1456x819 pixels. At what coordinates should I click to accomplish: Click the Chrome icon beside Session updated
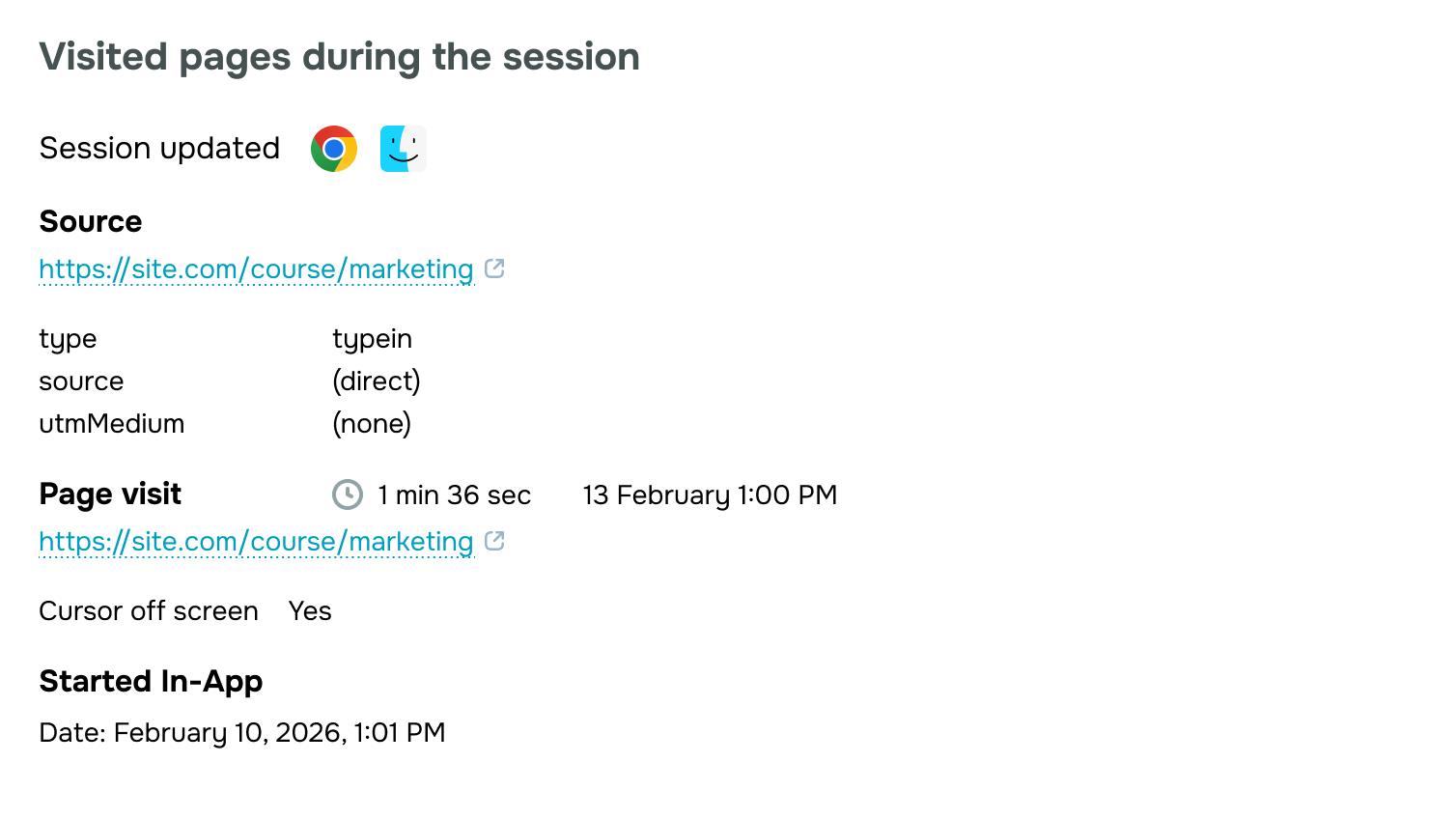click(332, 148)
